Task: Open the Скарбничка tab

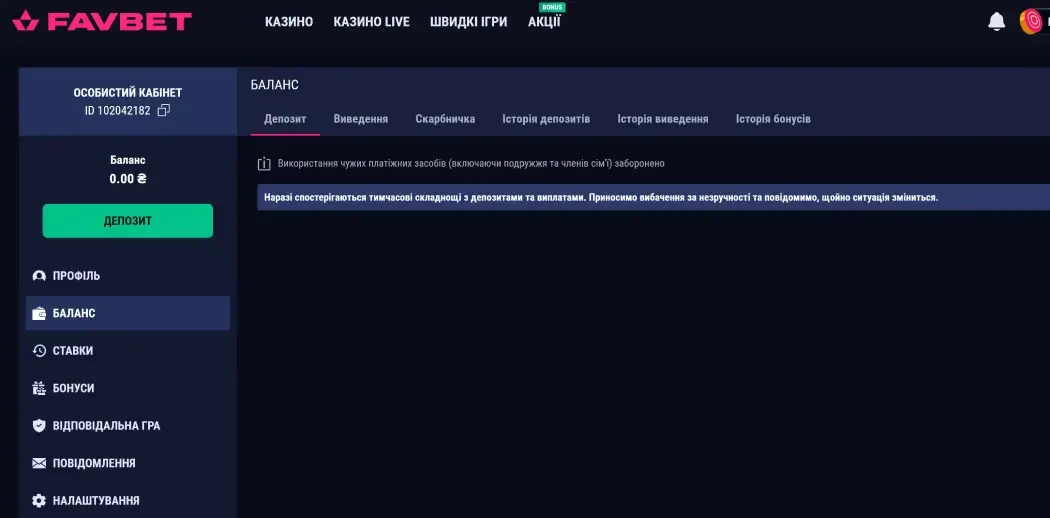Action: pos(445,119)
